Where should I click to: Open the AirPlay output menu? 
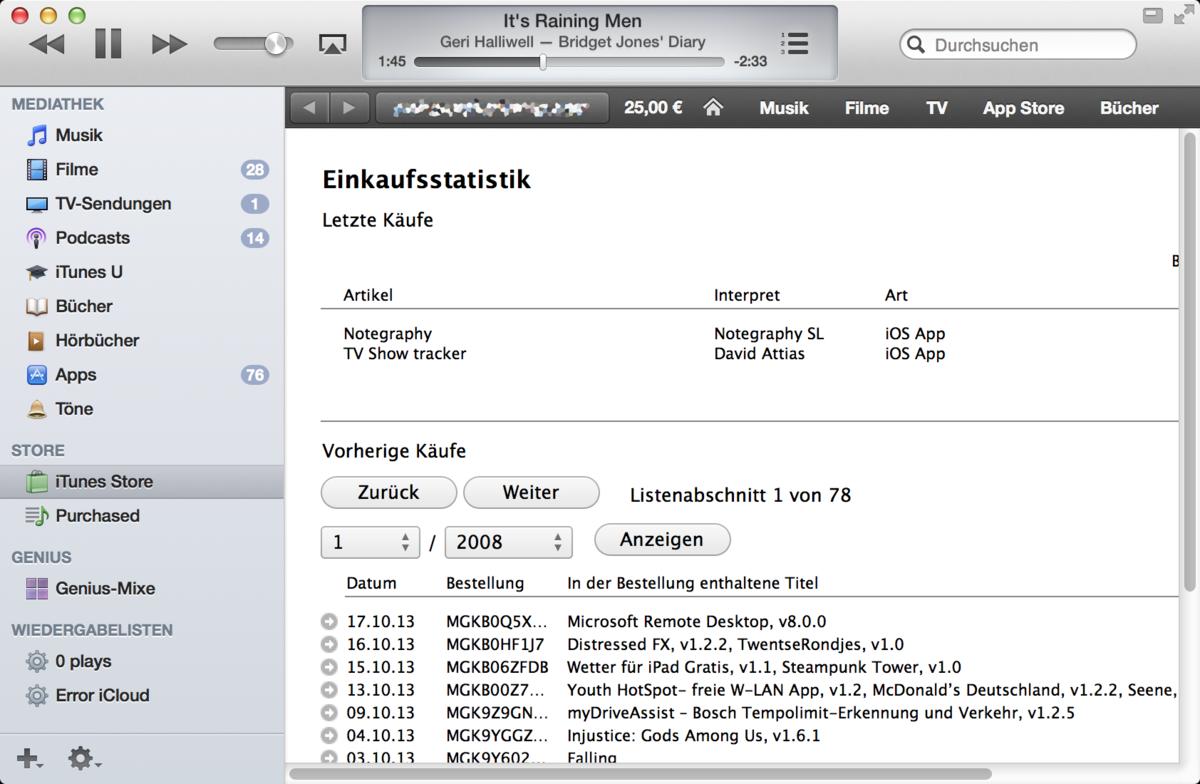(x=331, y=44)
